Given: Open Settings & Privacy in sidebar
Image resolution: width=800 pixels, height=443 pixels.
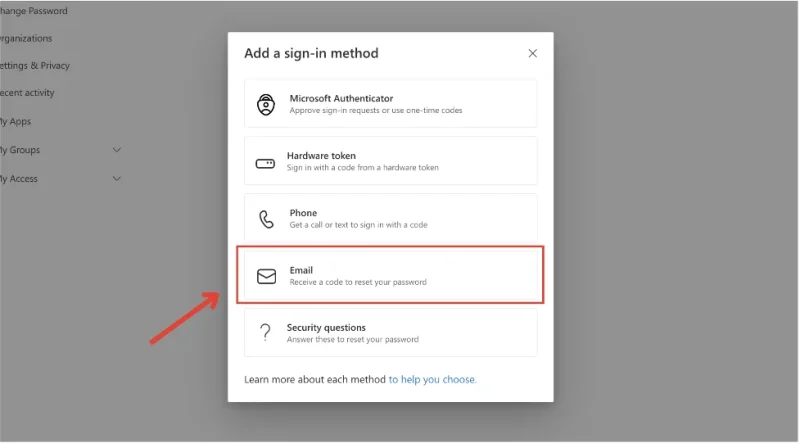Looking at the screenshot, I should (35, 65).
